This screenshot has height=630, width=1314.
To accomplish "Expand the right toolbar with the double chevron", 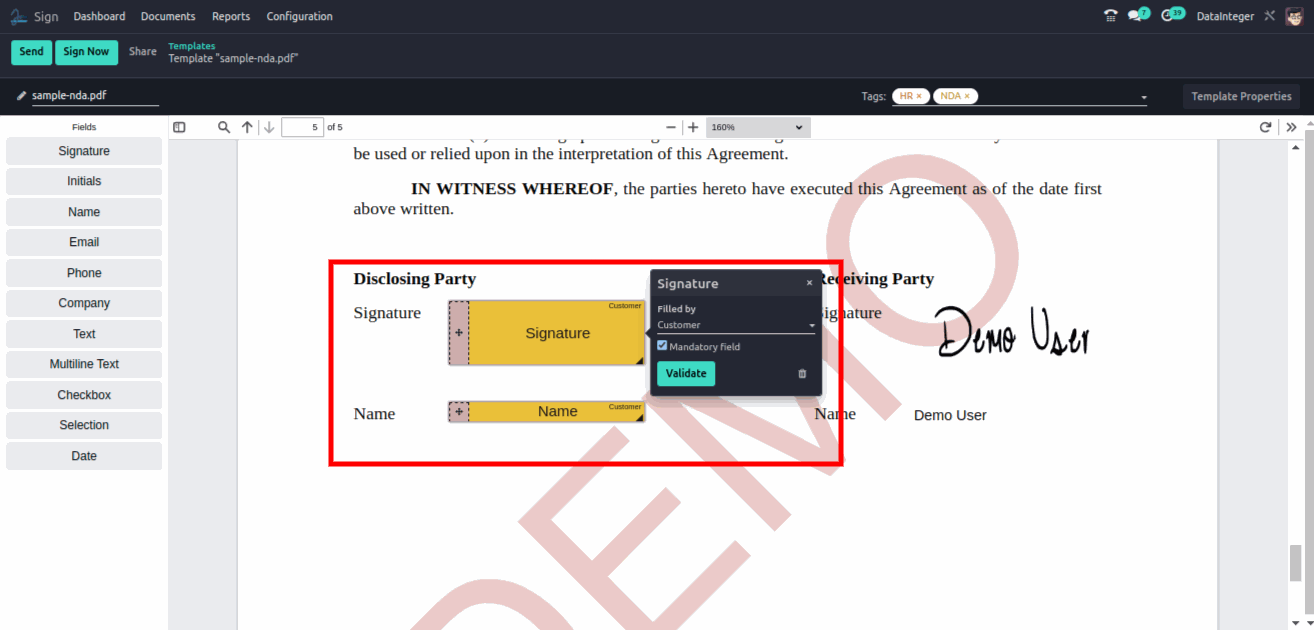I will point(1291,127).
